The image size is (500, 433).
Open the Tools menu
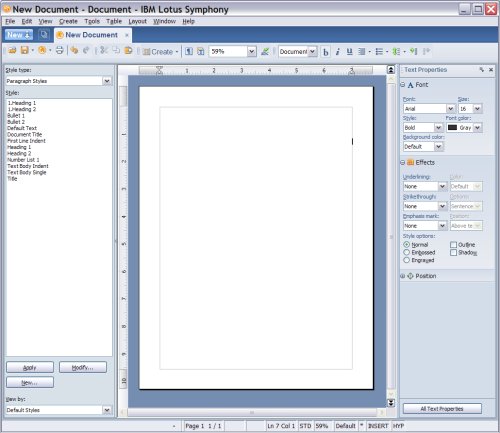click(x=92, y=21)
